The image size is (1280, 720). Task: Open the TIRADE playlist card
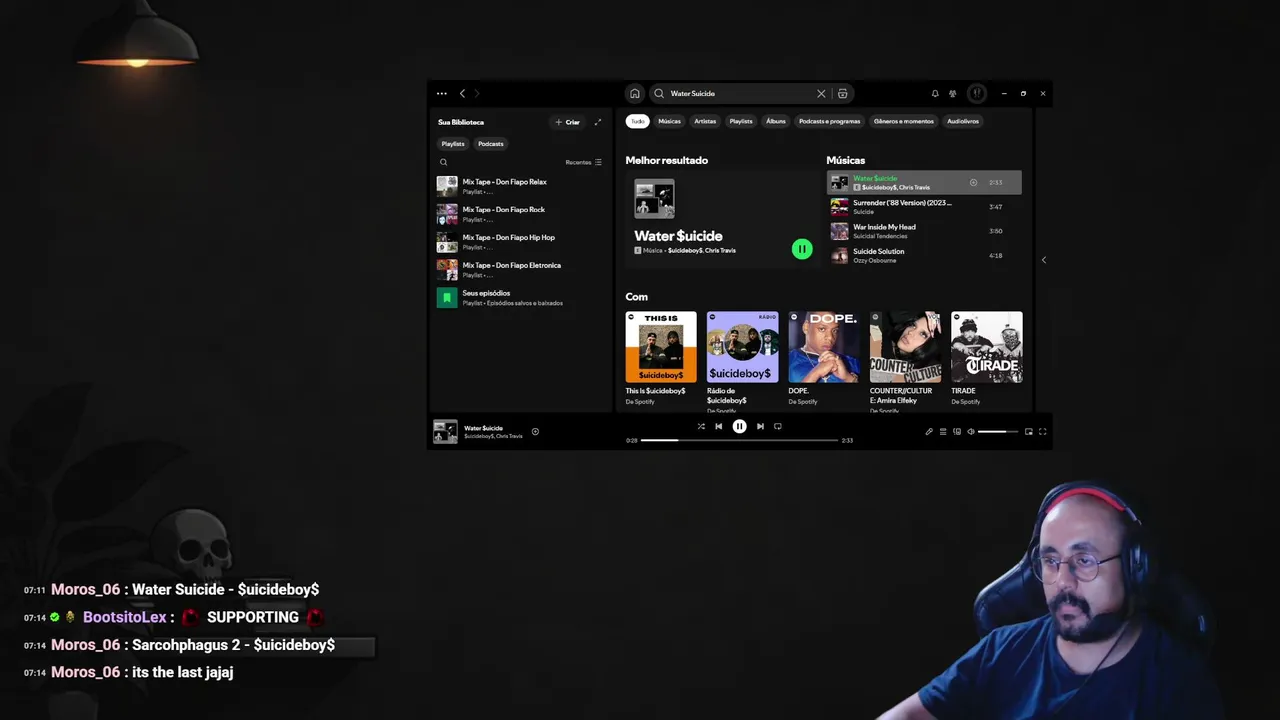pos(986,358)
